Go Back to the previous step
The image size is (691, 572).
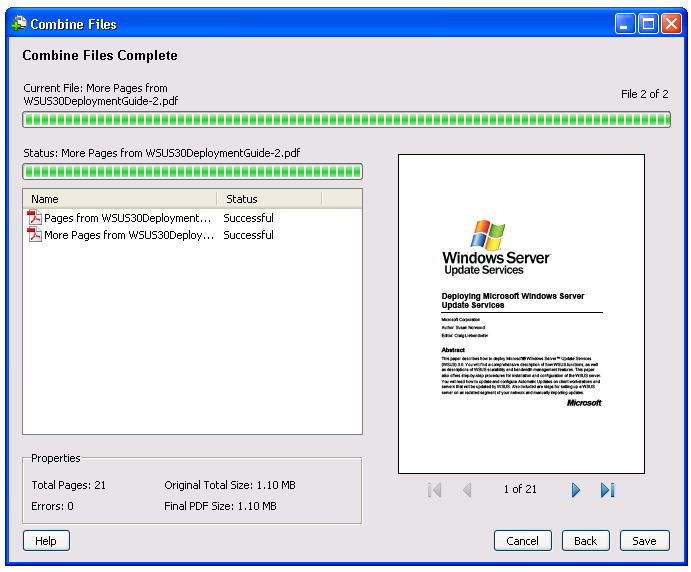[586, 541]
